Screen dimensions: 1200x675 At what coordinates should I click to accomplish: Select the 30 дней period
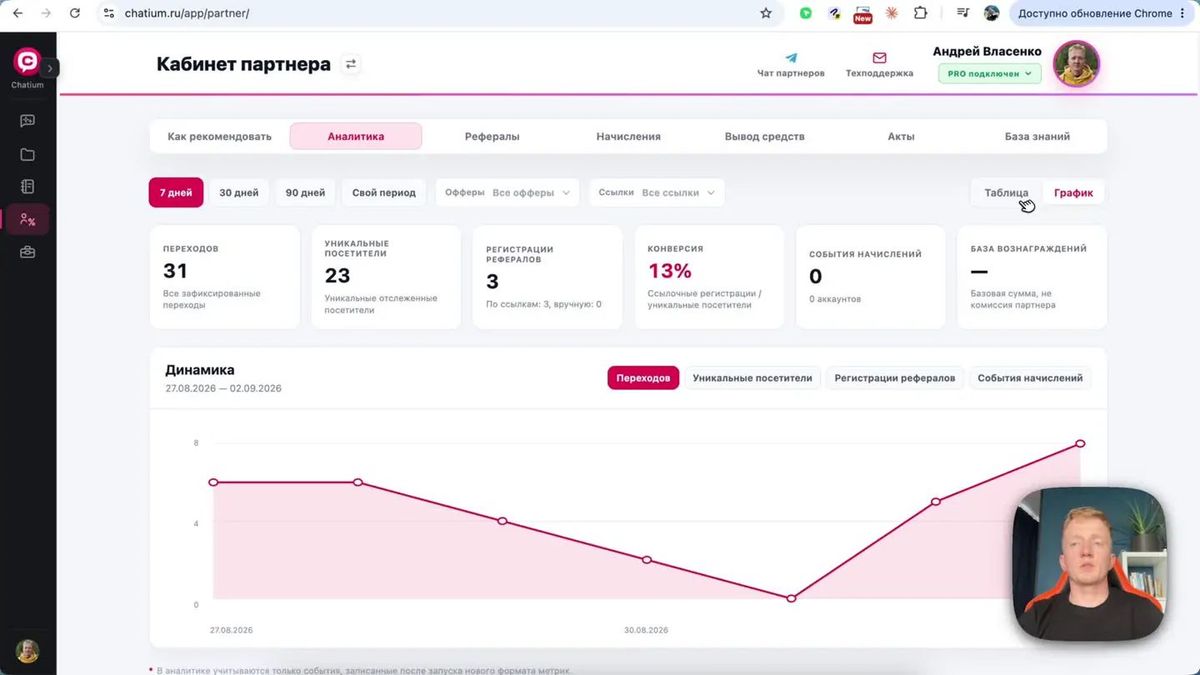click(239, 193)
